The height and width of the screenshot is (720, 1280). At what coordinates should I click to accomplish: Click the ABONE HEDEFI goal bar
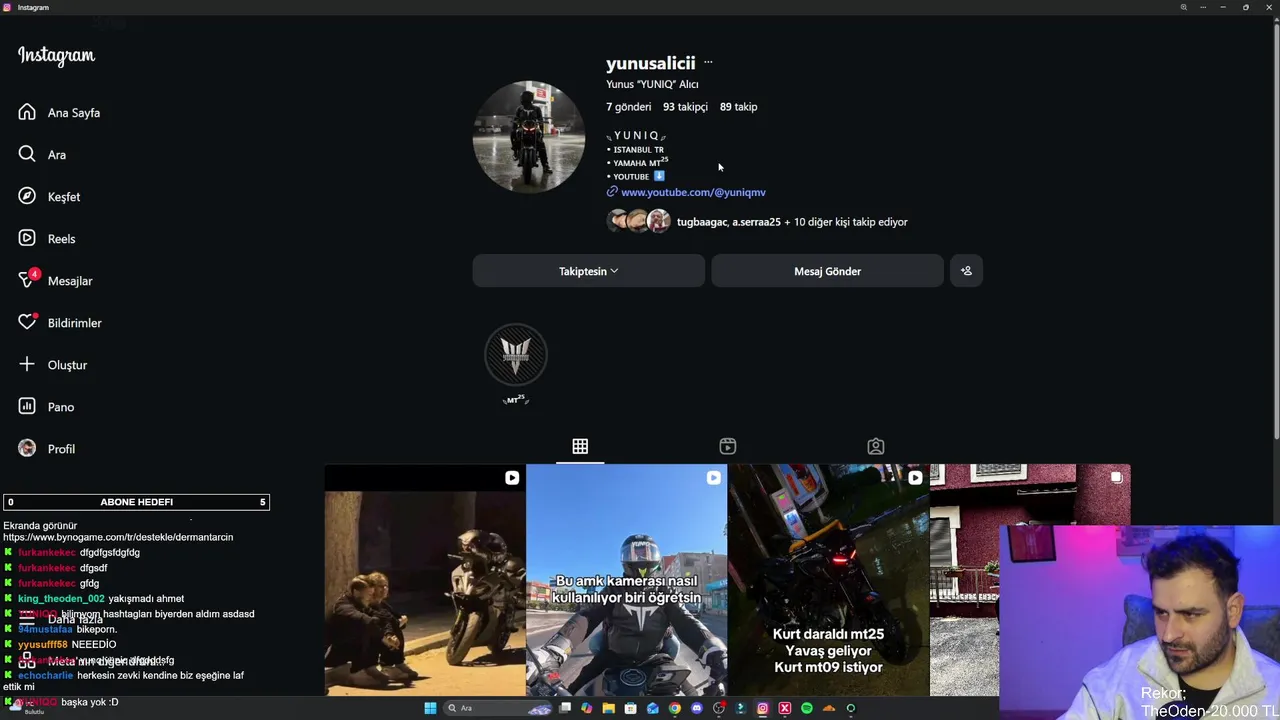coord(136,502)
